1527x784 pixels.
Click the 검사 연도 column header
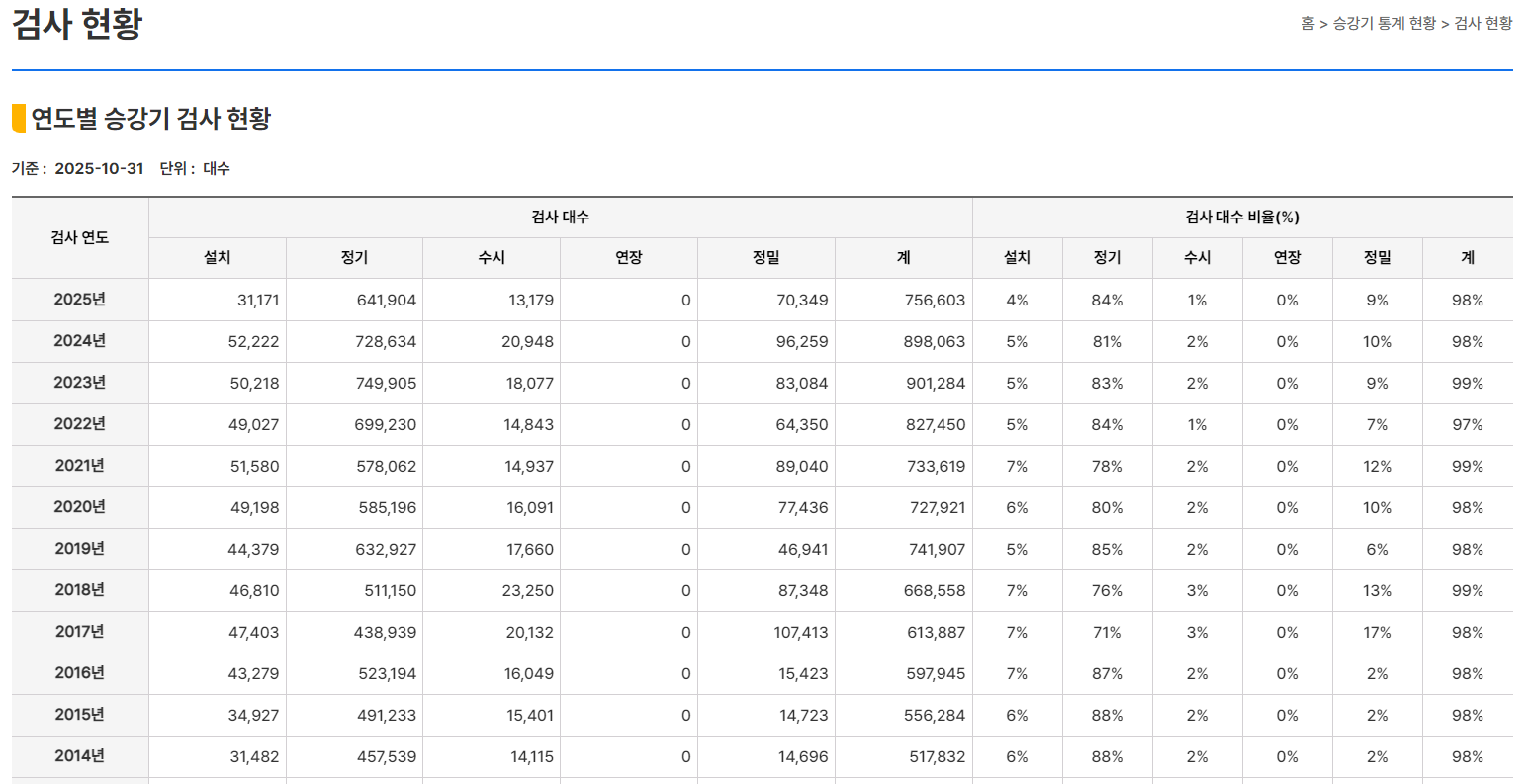click(x=80, y=237)
